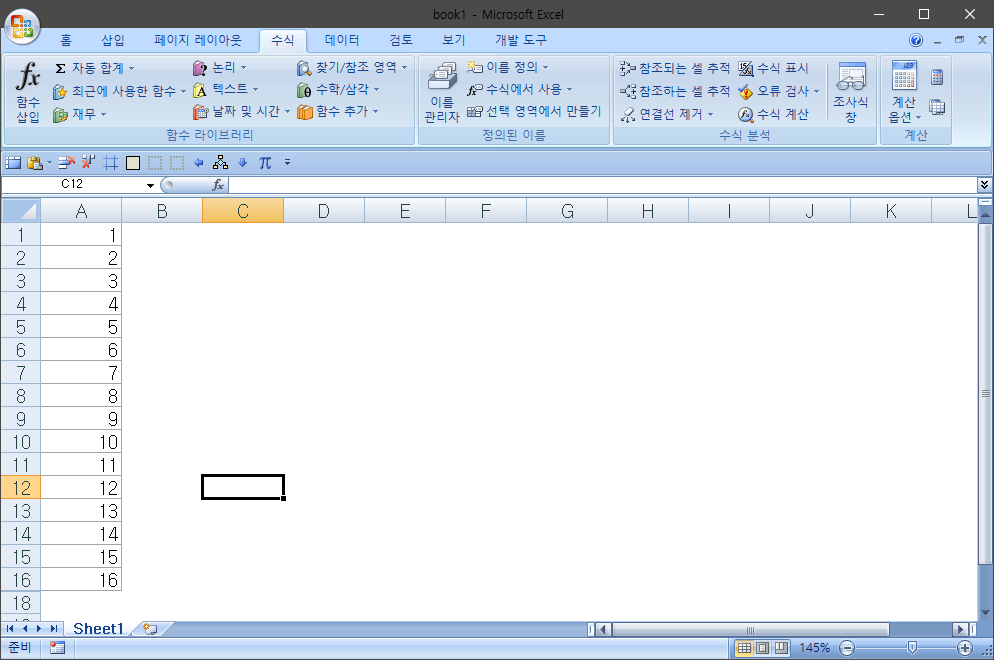Click the blue down arrow icon
The height and width of the screenshot is (660, 994).
pyautogui.click(x=242, y=163)
